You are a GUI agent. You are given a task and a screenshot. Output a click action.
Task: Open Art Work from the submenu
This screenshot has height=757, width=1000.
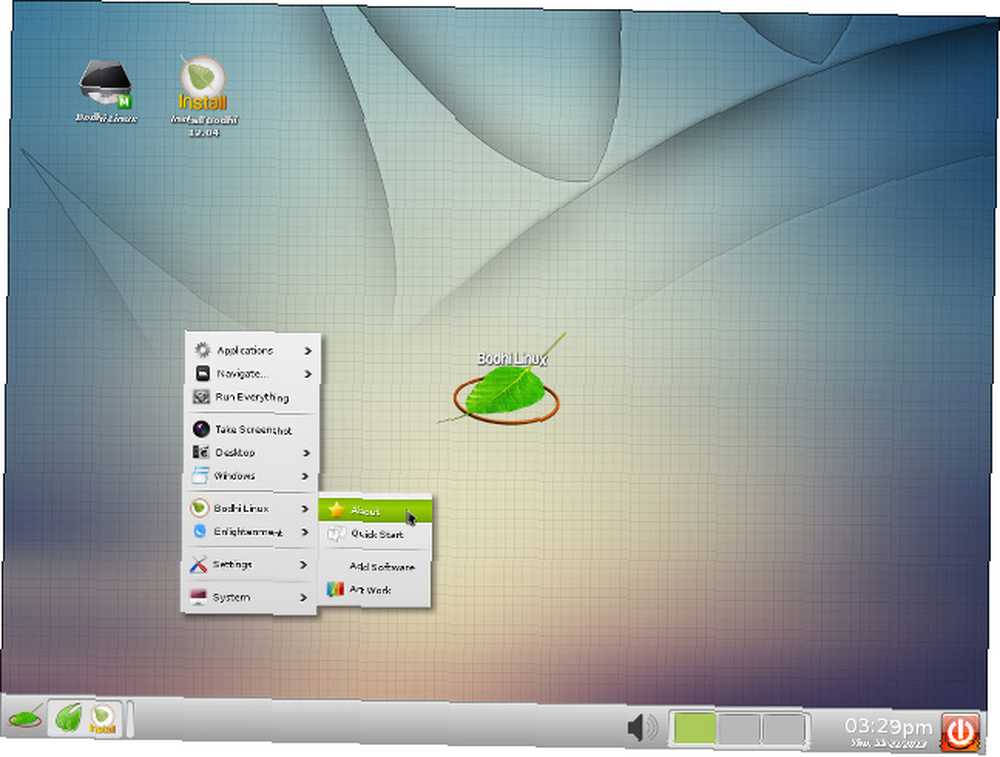coord(374,590)
